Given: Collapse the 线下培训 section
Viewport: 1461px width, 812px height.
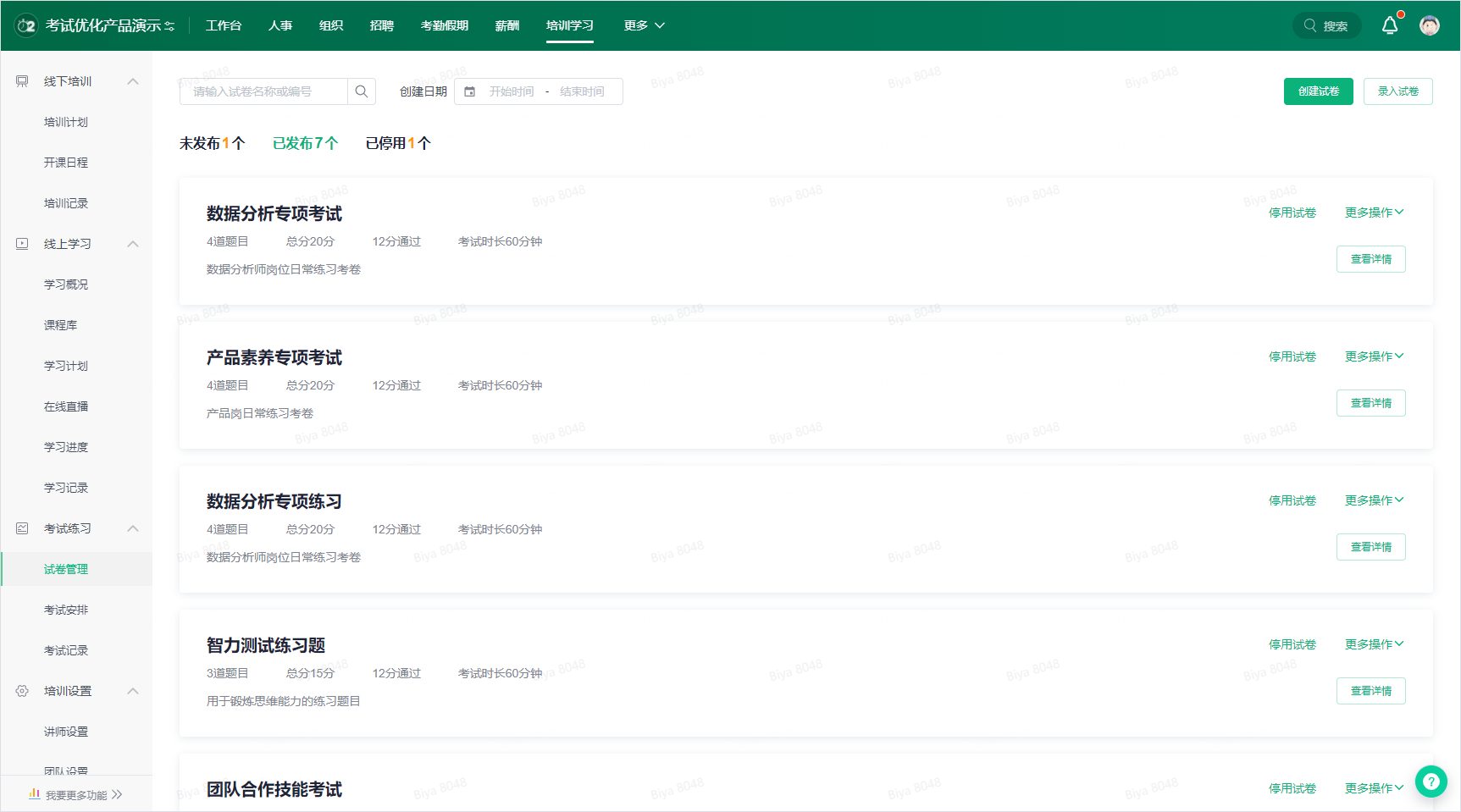Looking at the screenshot, I should (x=133, y=81).
